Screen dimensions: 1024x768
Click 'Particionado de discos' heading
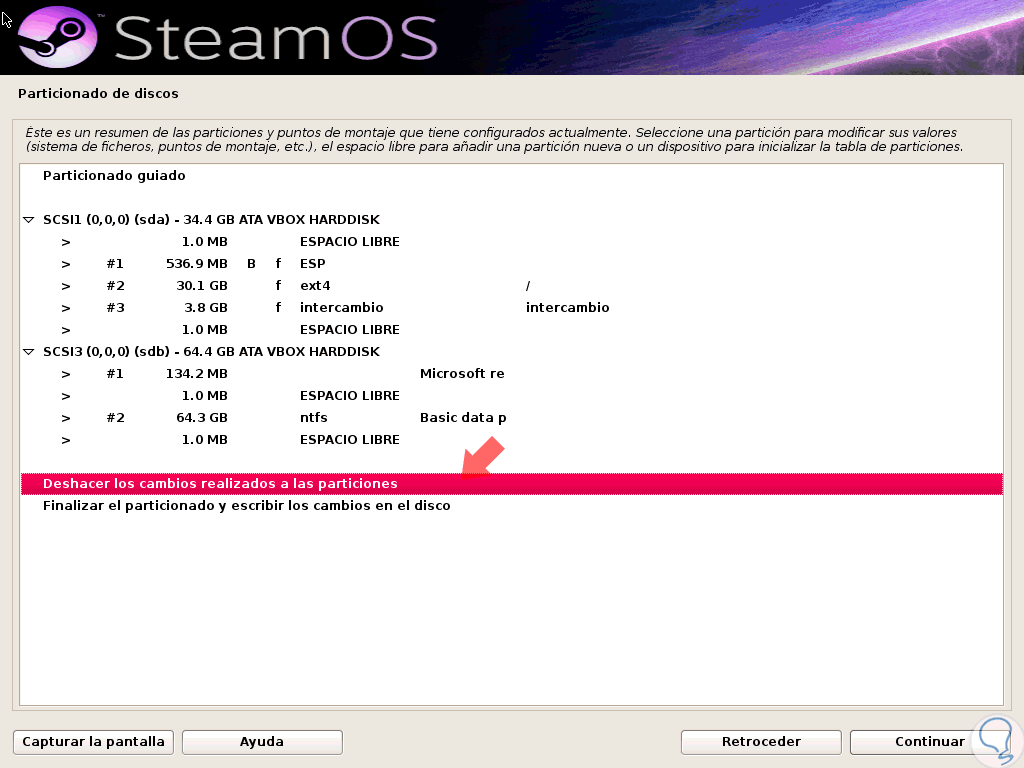pos(98,93)
